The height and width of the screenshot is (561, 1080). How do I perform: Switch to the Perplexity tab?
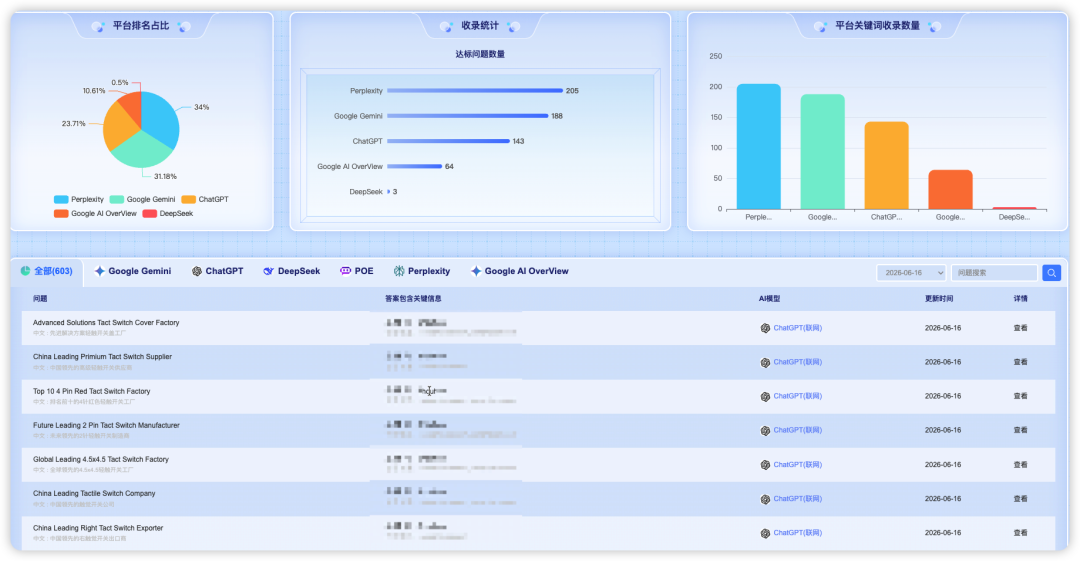[422, 272]
